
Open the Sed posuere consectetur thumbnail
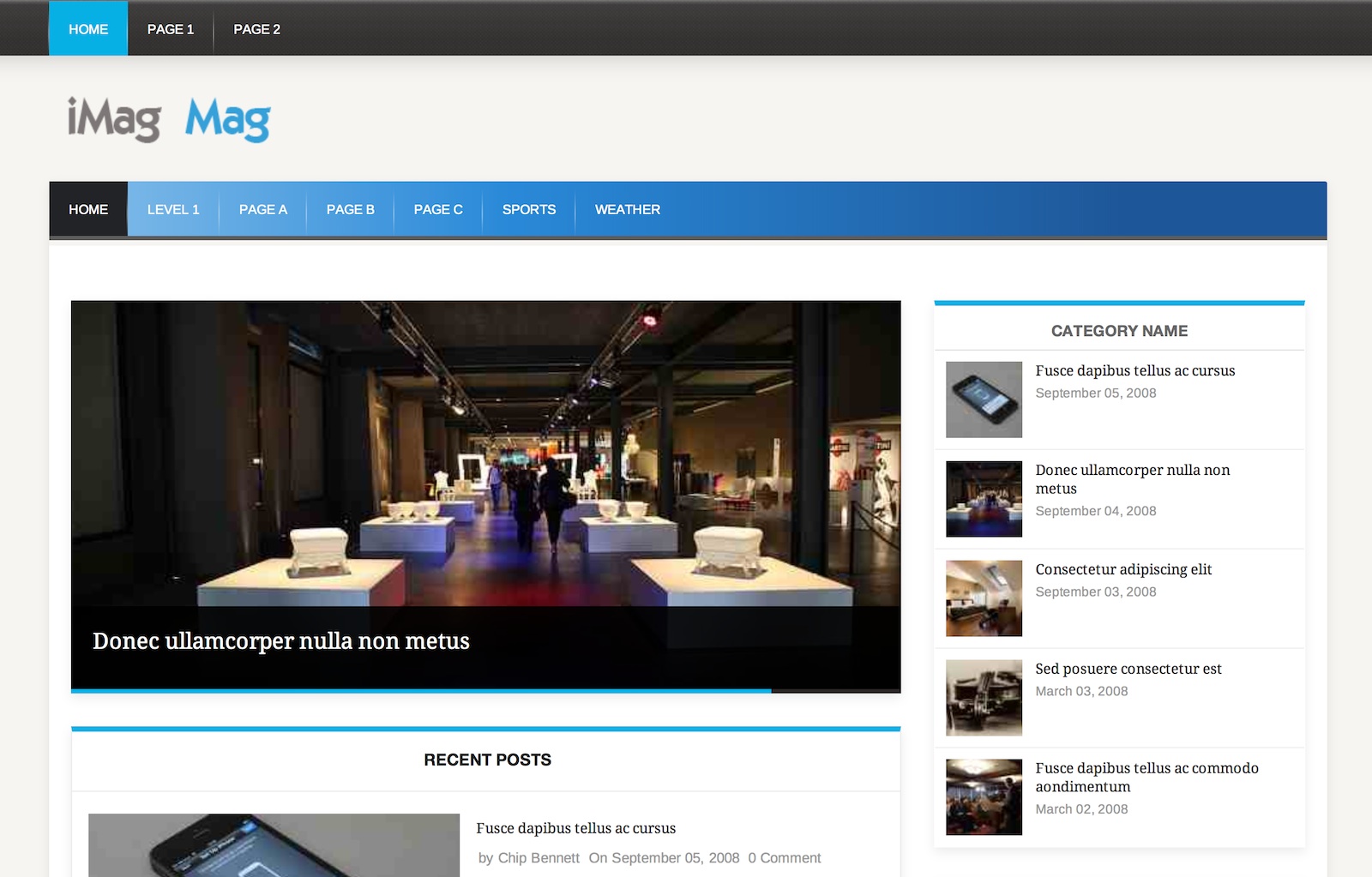pyautogui.click(x=984, y=698)
